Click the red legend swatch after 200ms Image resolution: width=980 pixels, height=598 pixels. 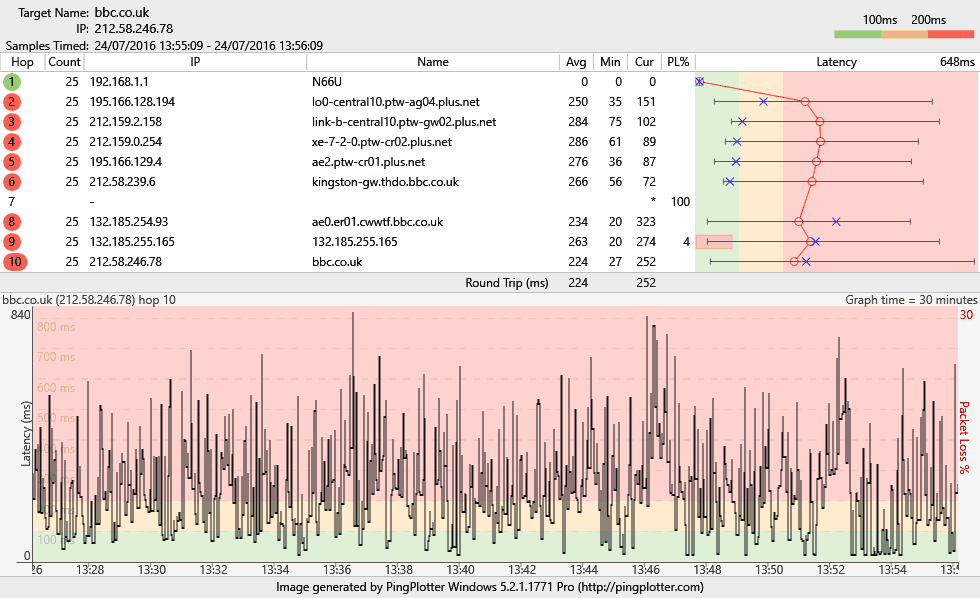pyautogui.click(x=951, y=34)
